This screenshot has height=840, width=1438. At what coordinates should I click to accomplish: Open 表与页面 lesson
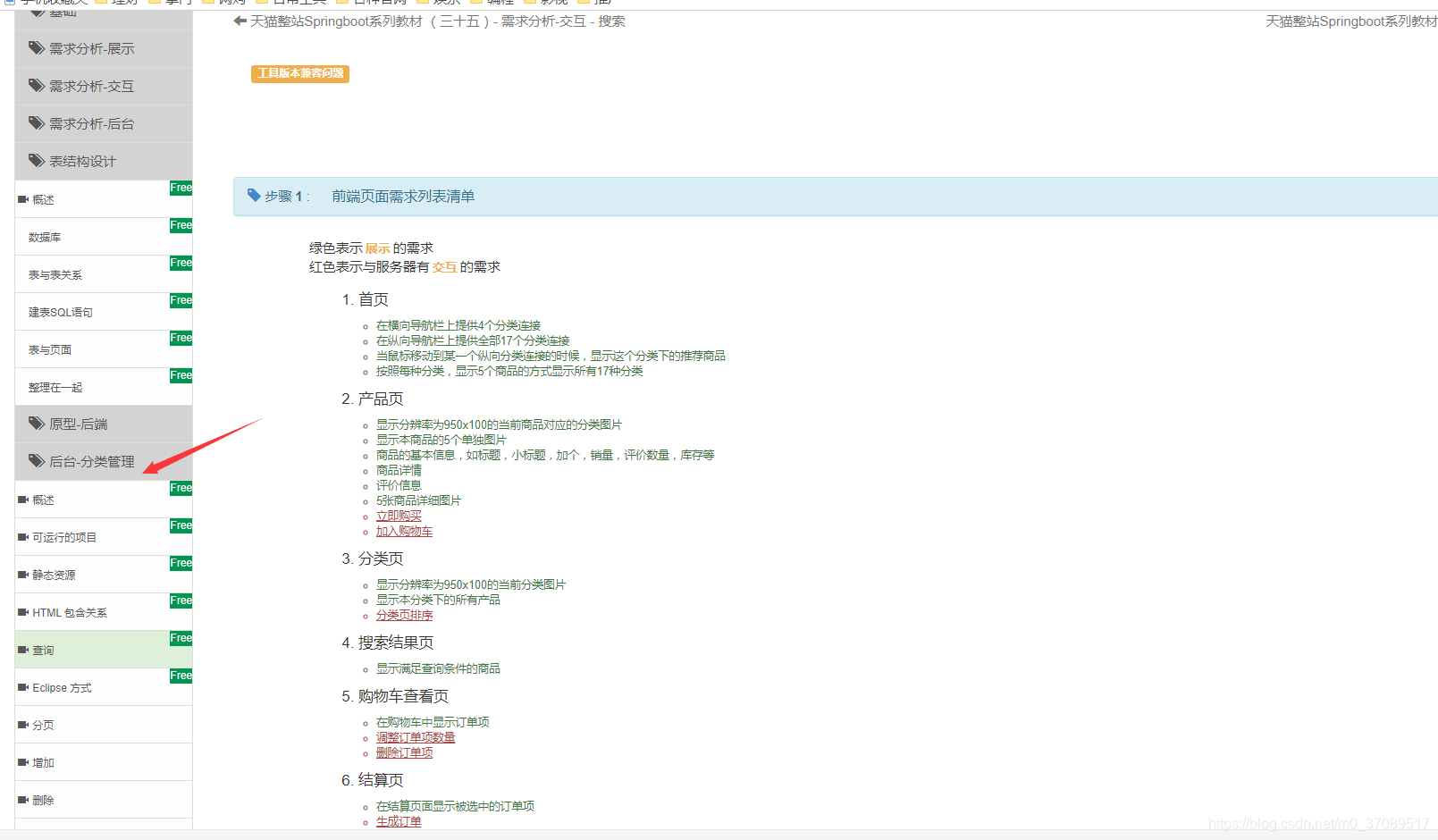point(104,349)
